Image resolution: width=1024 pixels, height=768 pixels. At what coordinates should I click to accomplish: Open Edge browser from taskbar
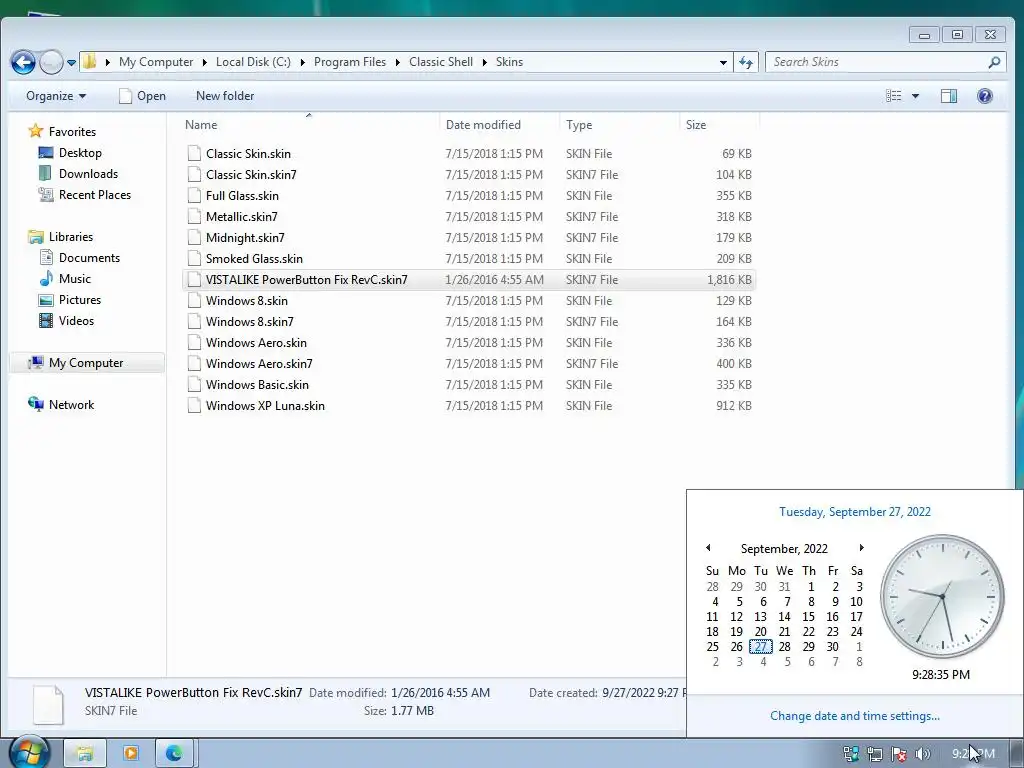point(174,754)
